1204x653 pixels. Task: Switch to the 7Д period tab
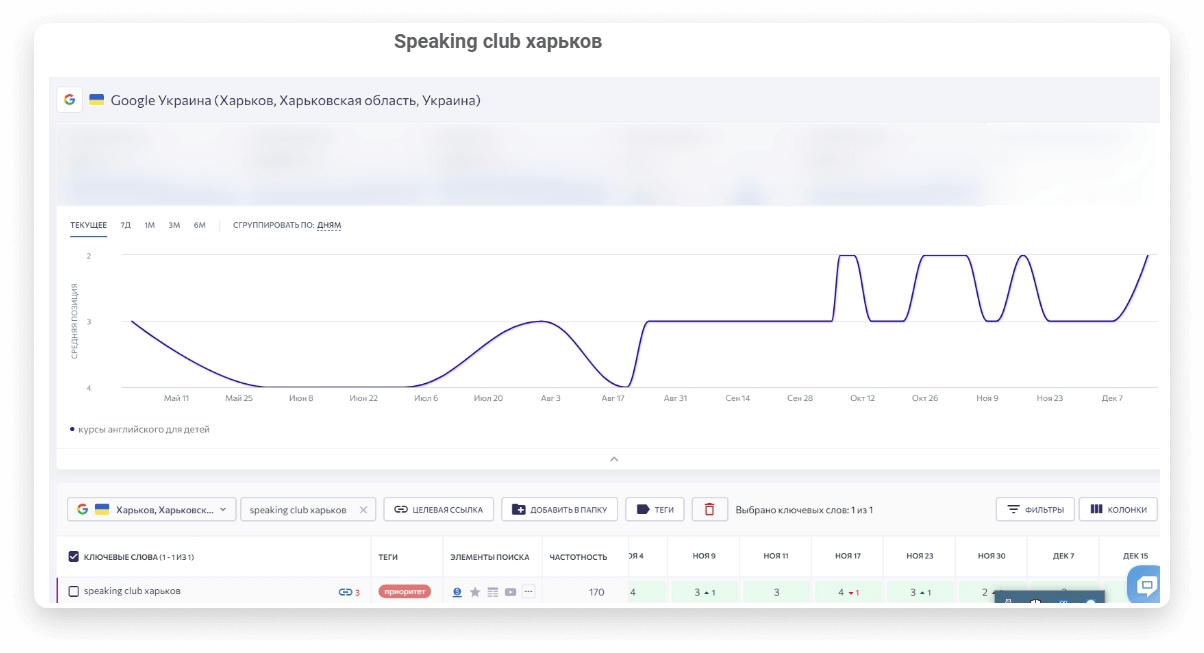125,225
